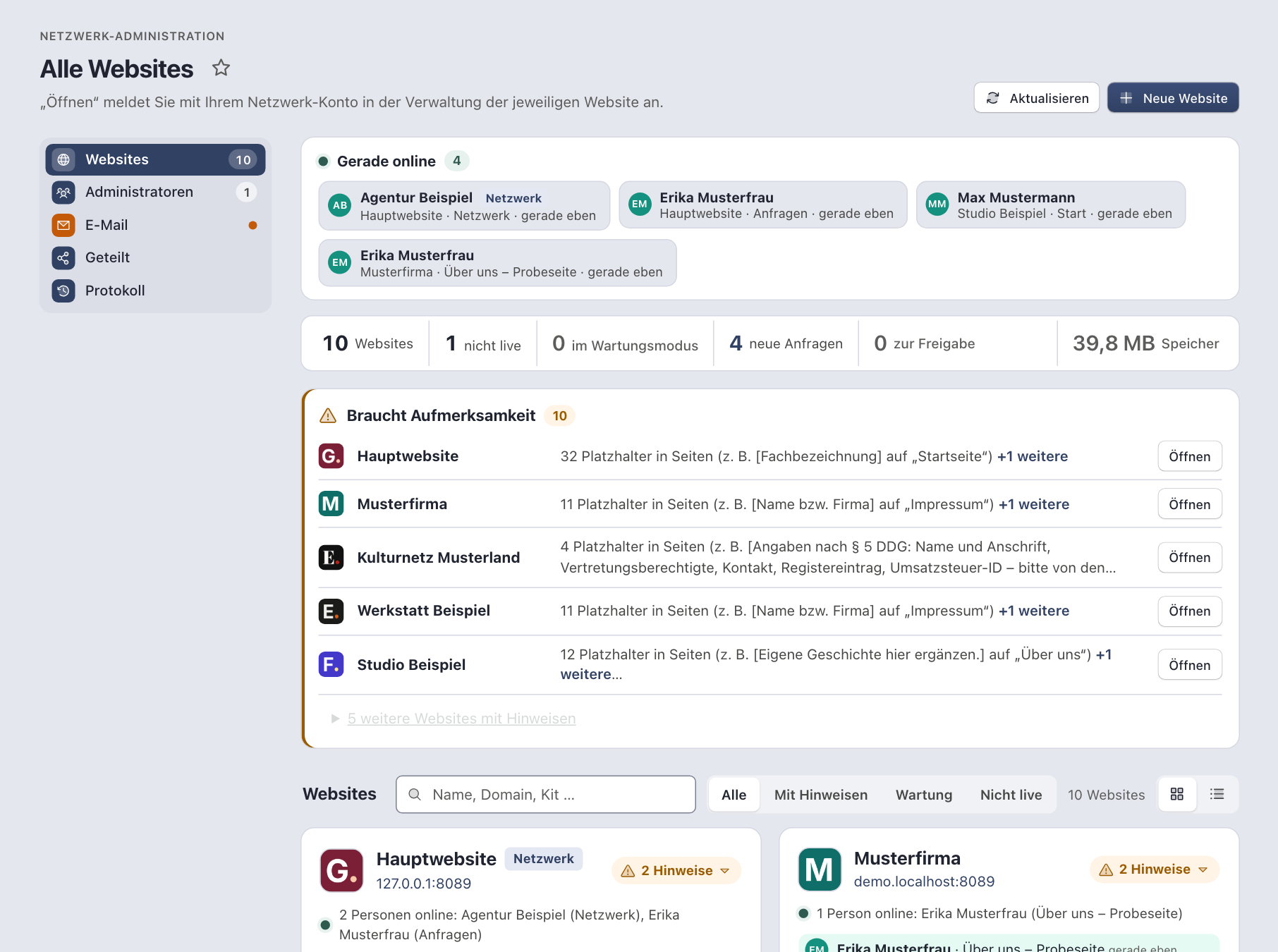This screenshot has height=952, width=1278.
Task: Click the MM avatar of Max Mustermann
Action: point(937,205)
